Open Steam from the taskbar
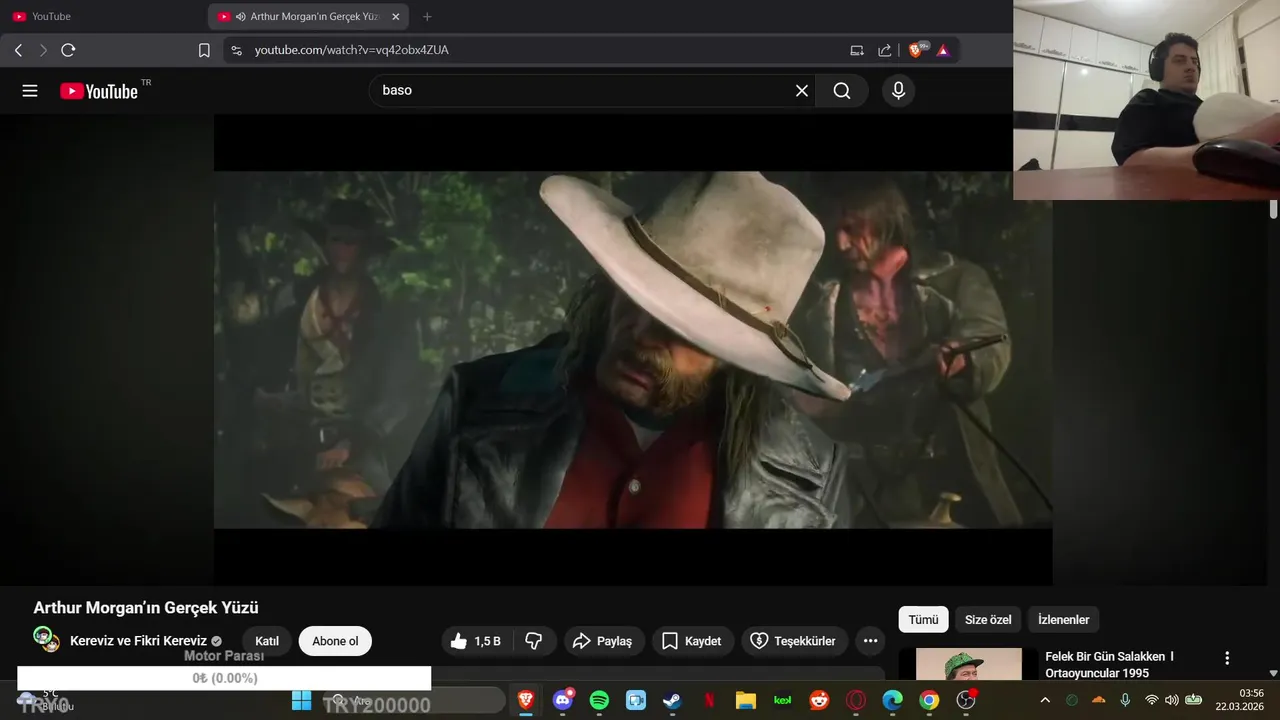 click(672, 700)
